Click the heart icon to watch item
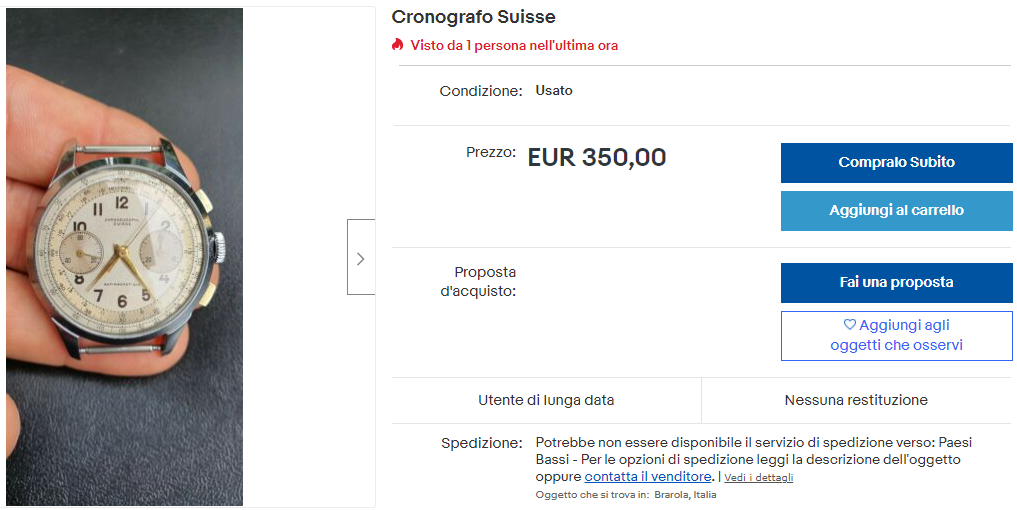Viewport: 1017px width, 510px height. pyautogui.click(x=850, y=325)
